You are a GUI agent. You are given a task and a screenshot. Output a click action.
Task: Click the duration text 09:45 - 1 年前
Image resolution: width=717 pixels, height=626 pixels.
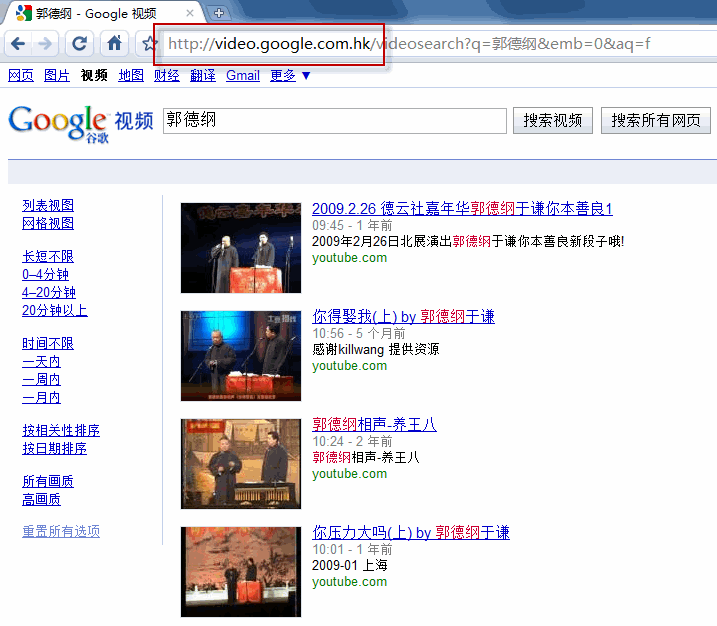pos(352,225)
